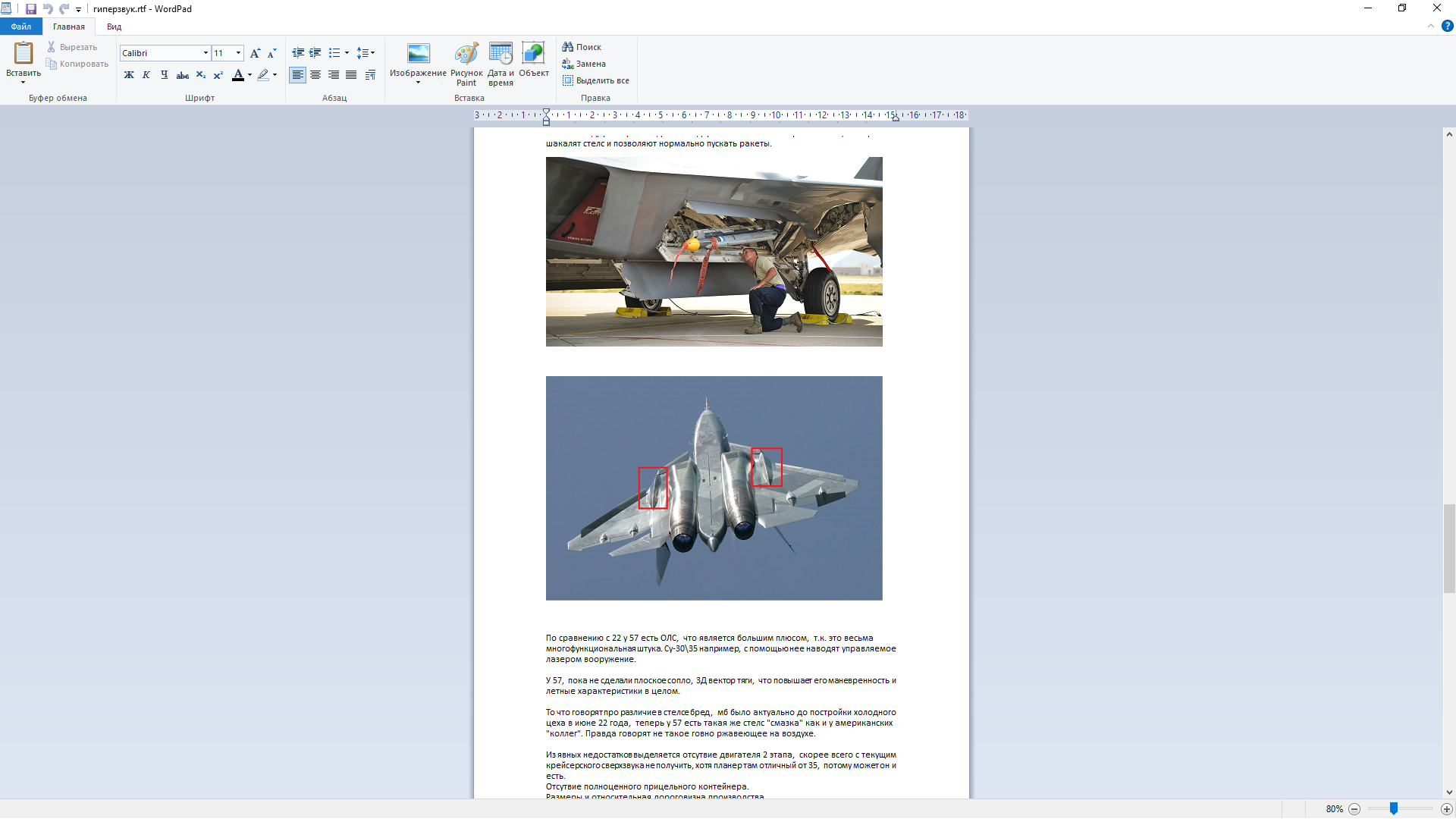Click the decrease font size icon
This screenshot has width=1456, height=819.
coord(271,53)
